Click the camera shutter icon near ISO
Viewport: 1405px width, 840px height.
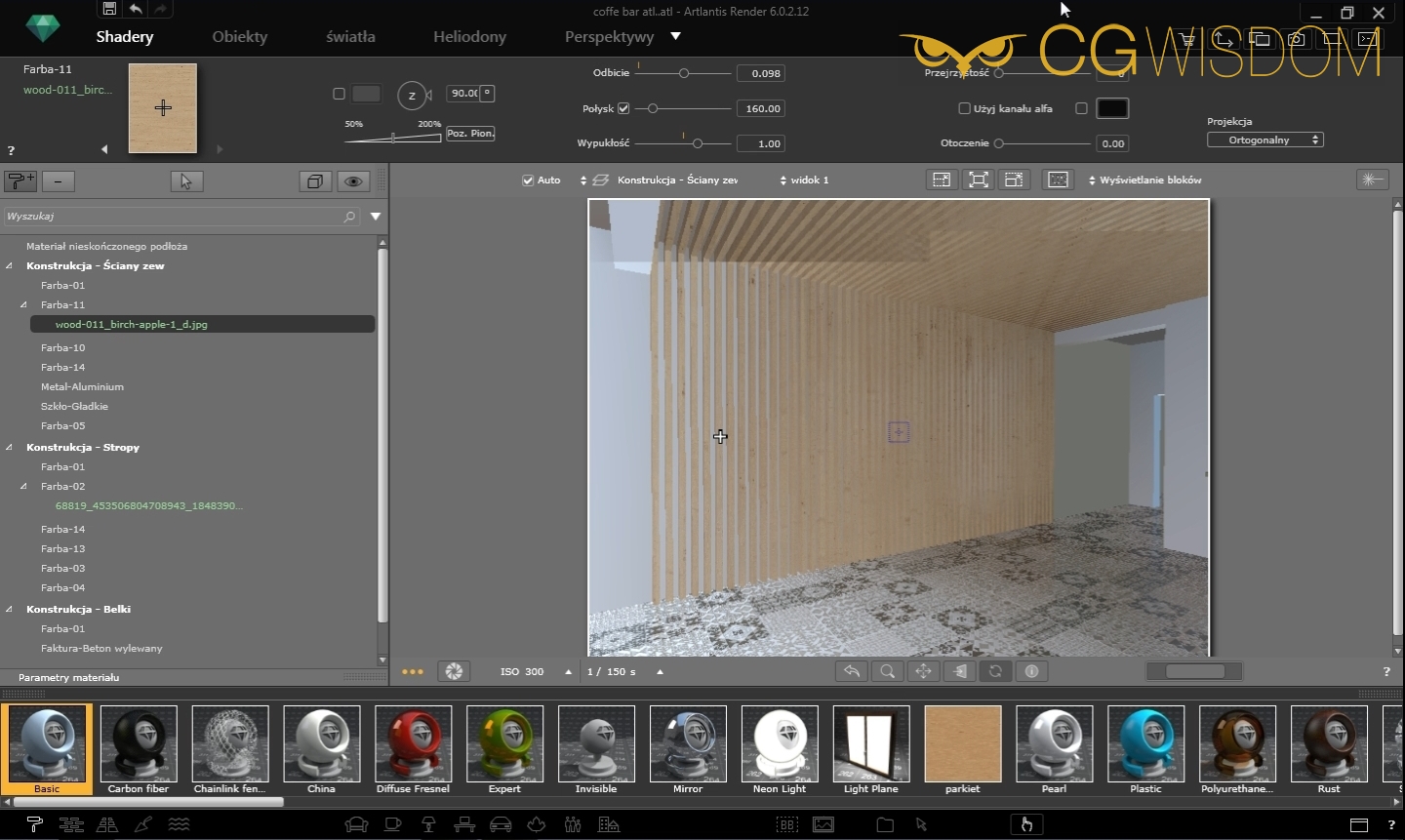454,671
